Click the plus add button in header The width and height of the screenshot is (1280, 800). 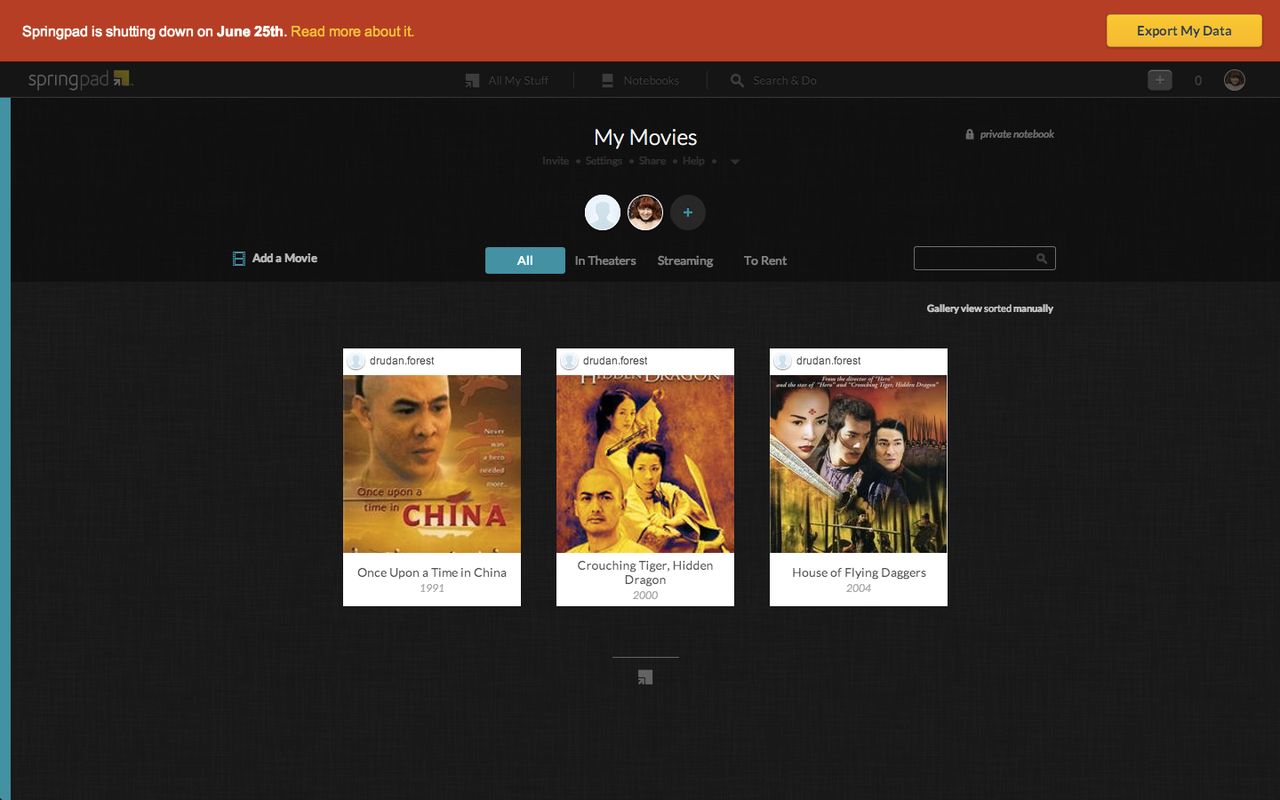click(x=1160, y=80)
